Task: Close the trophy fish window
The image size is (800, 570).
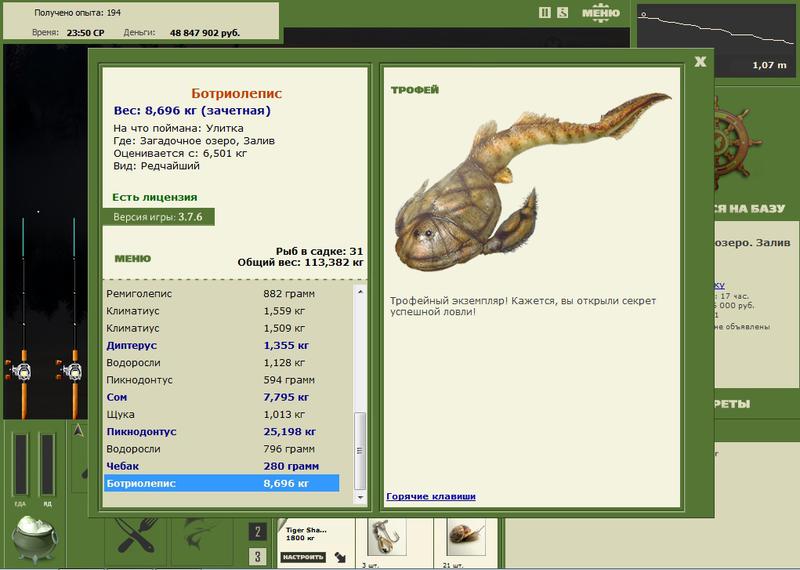Action: (701, 62)
